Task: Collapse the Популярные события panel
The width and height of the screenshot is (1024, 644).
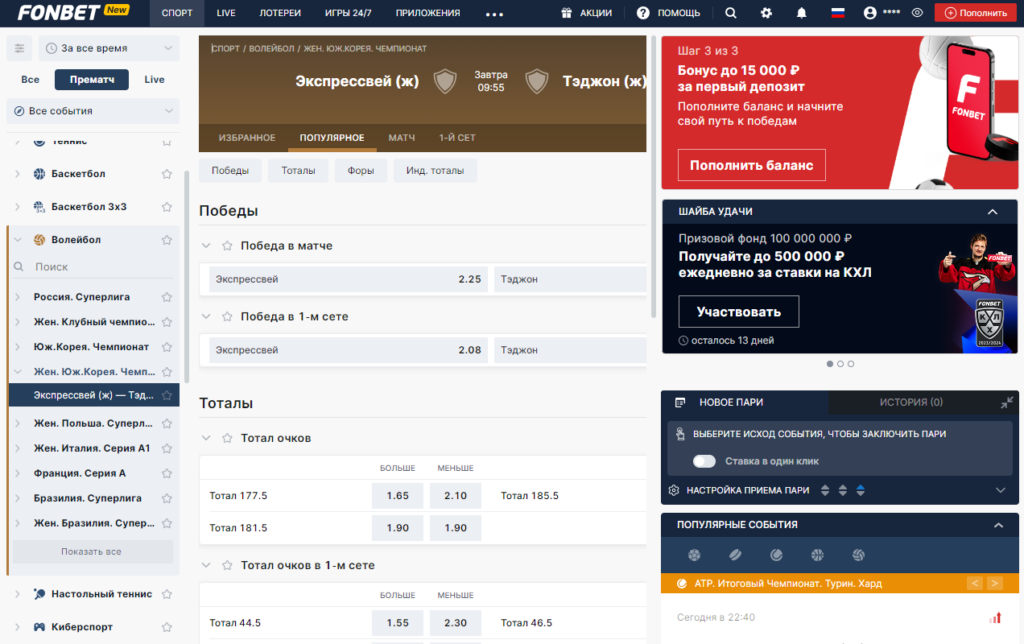Action: pos(999,525)
